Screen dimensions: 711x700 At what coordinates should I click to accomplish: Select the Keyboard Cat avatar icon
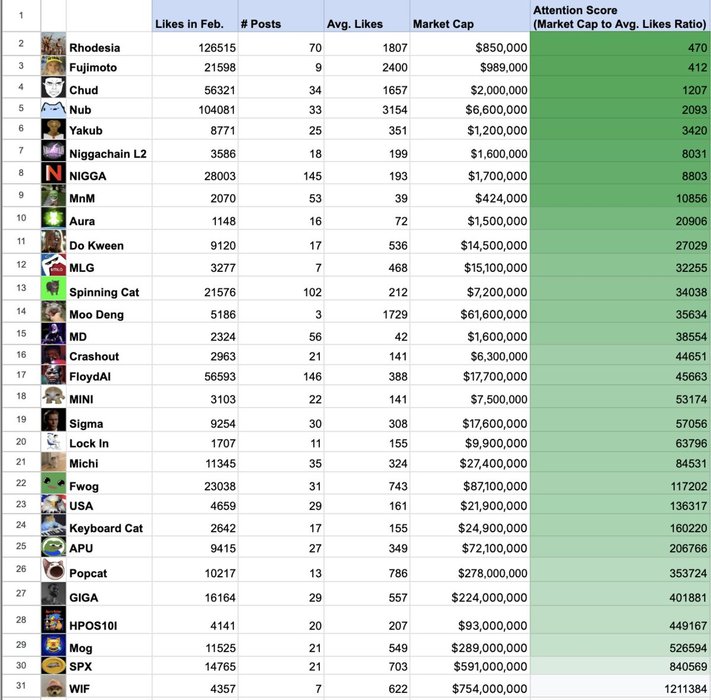coord(53,526)
